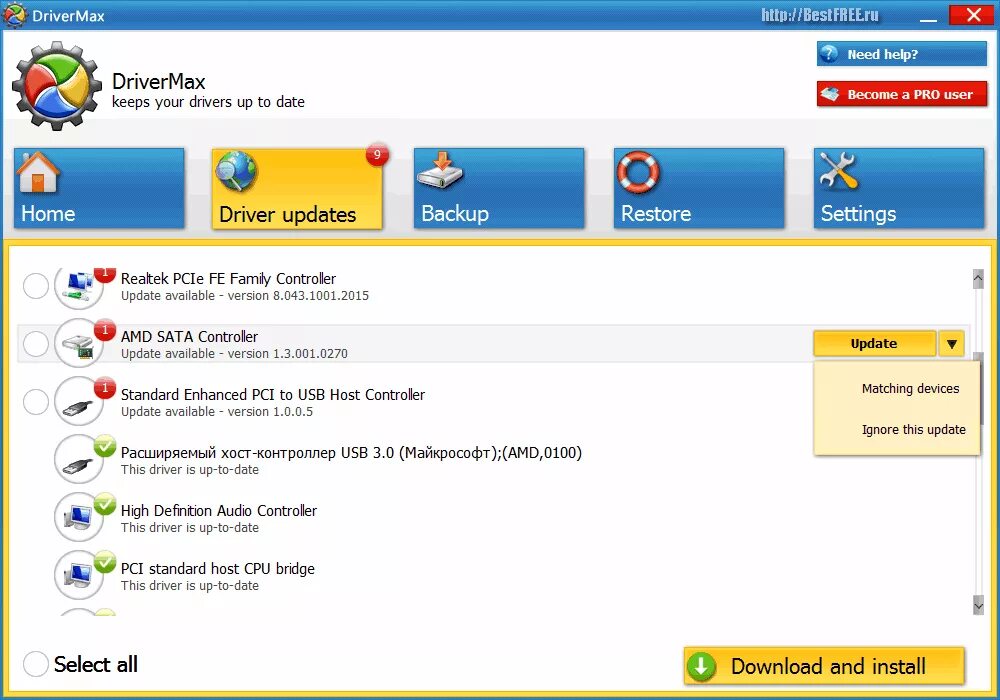1000x700 pixels.
Task: Click the Realtek network adapter icon
Action: tap(79, 286)
